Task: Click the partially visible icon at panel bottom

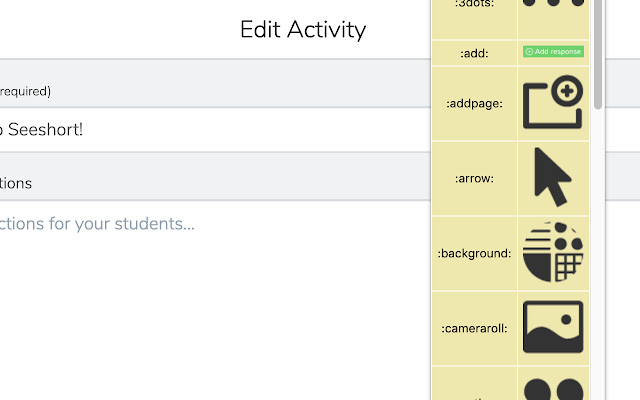Action: pos(553,388)
